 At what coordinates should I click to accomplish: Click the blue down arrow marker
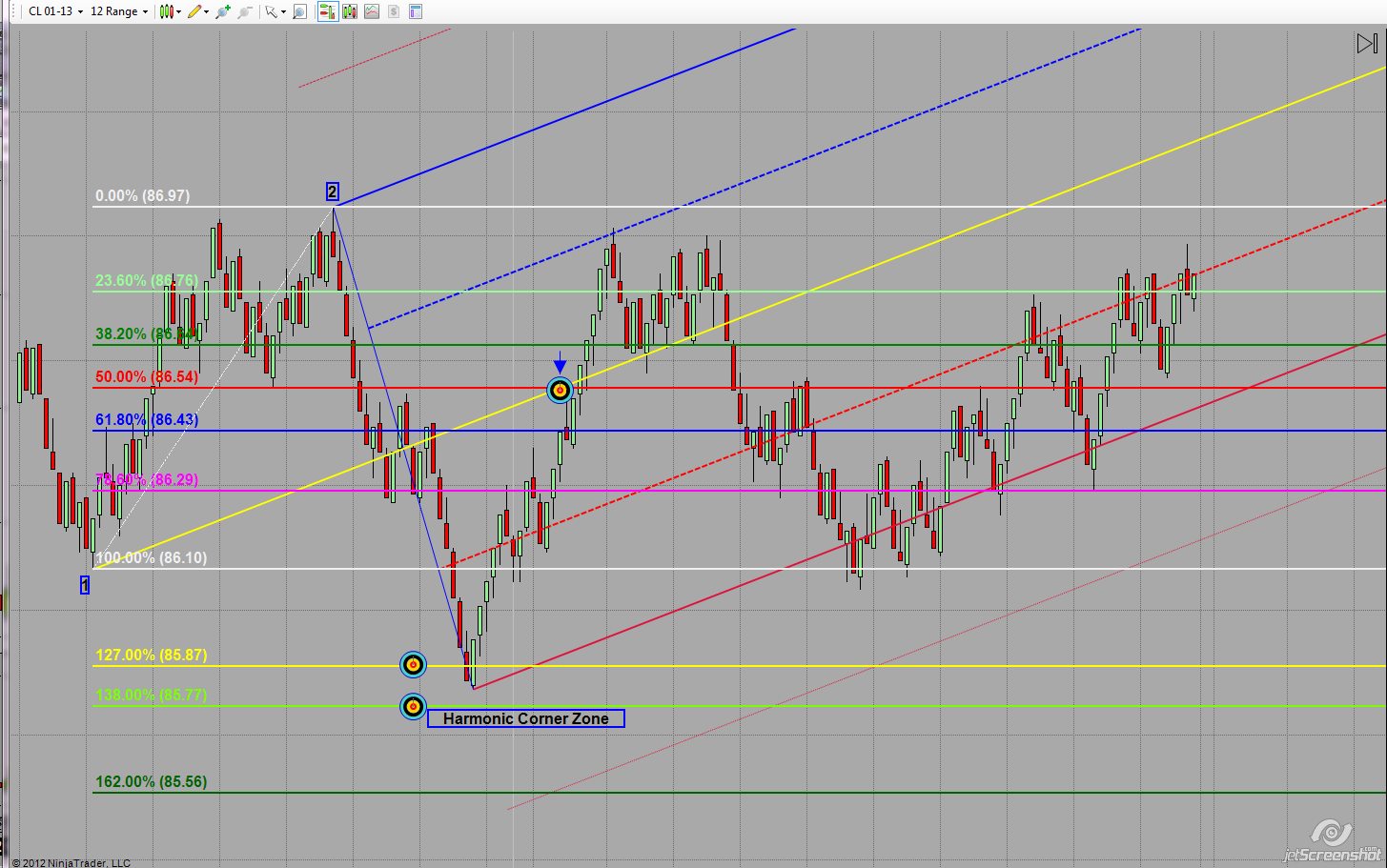coord(561,363)
